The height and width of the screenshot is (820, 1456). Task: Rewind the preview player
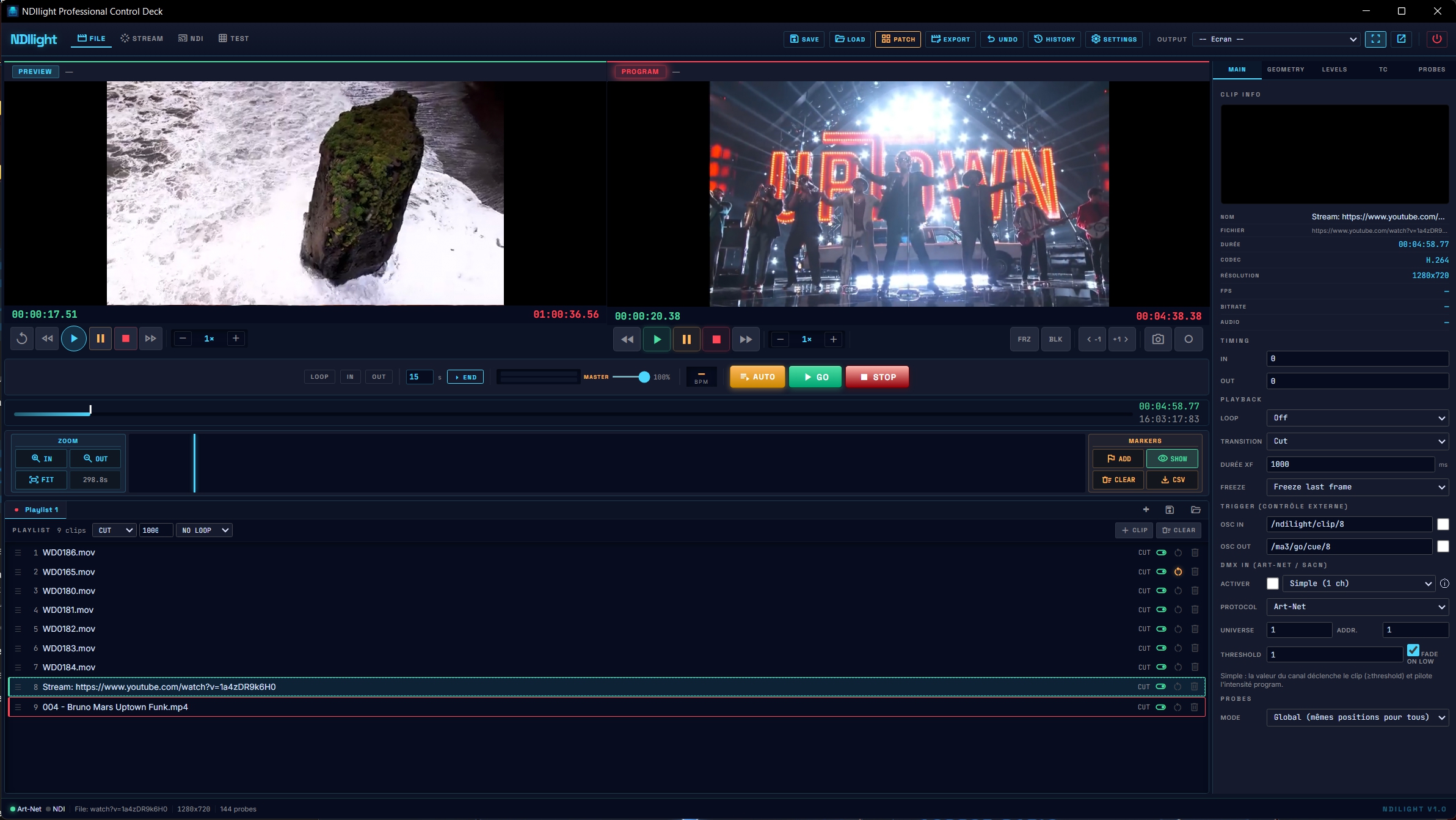pyautogui.click(x=47, y=339)
